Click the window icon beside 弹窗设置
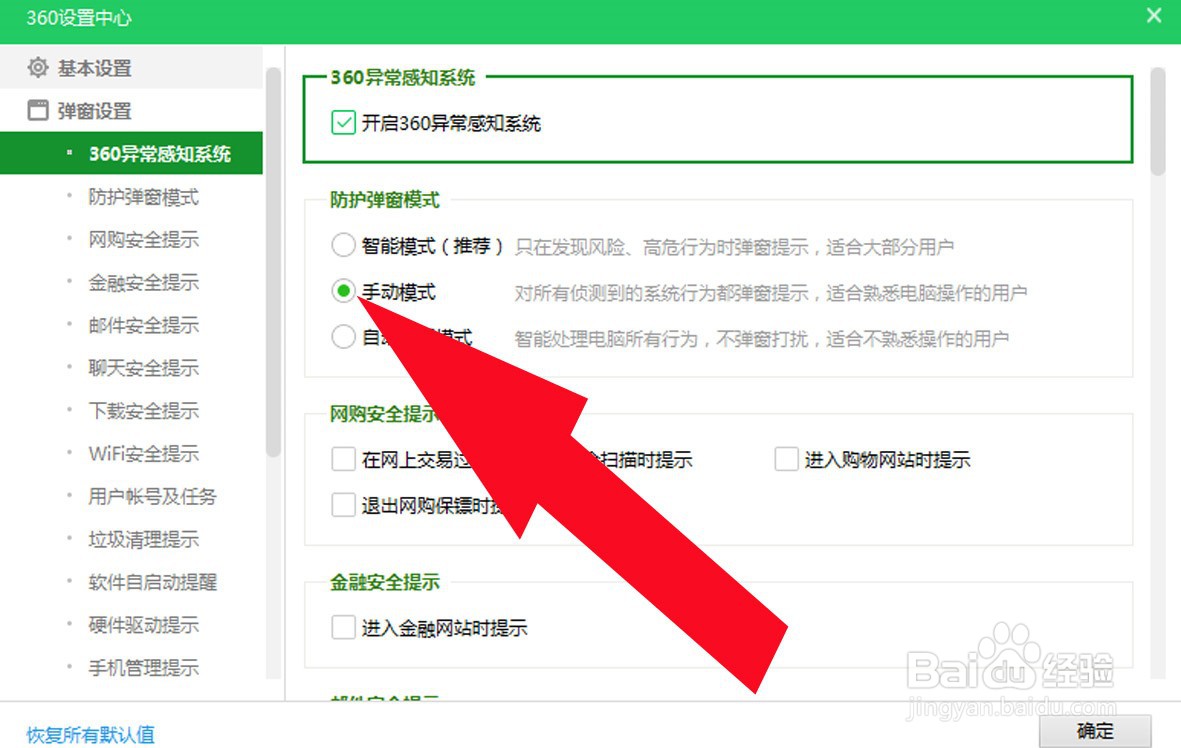 point(38,111)
